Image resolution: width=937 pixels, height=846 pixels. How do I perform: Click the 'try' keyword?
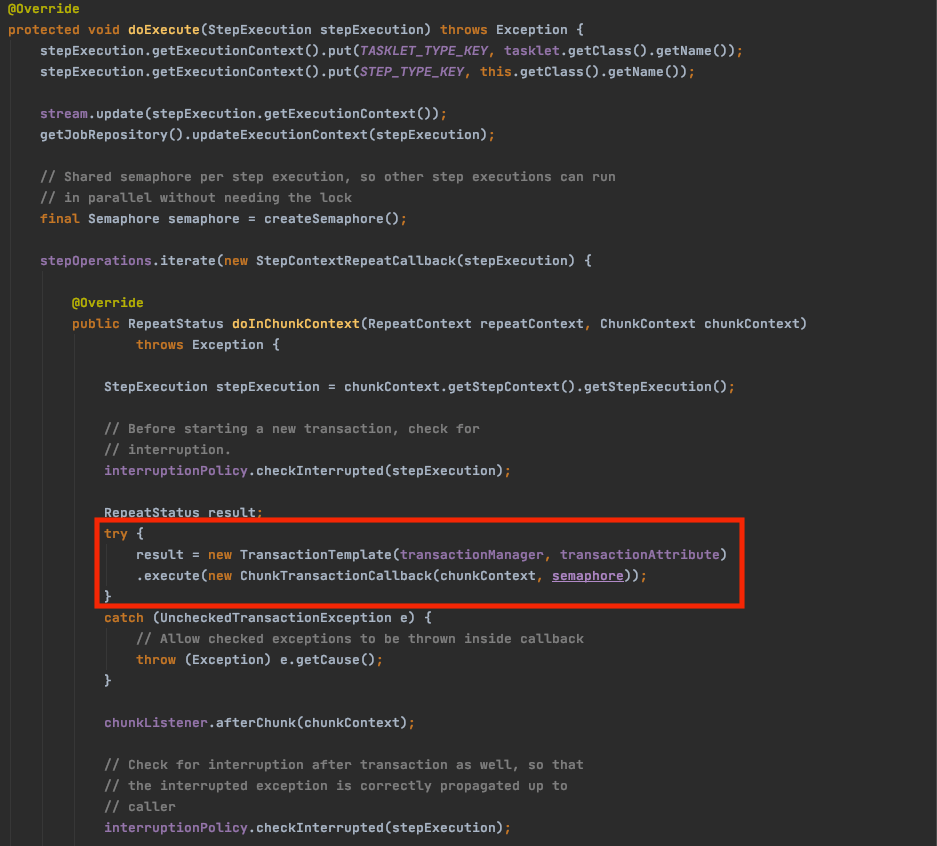tap(116, 534)
